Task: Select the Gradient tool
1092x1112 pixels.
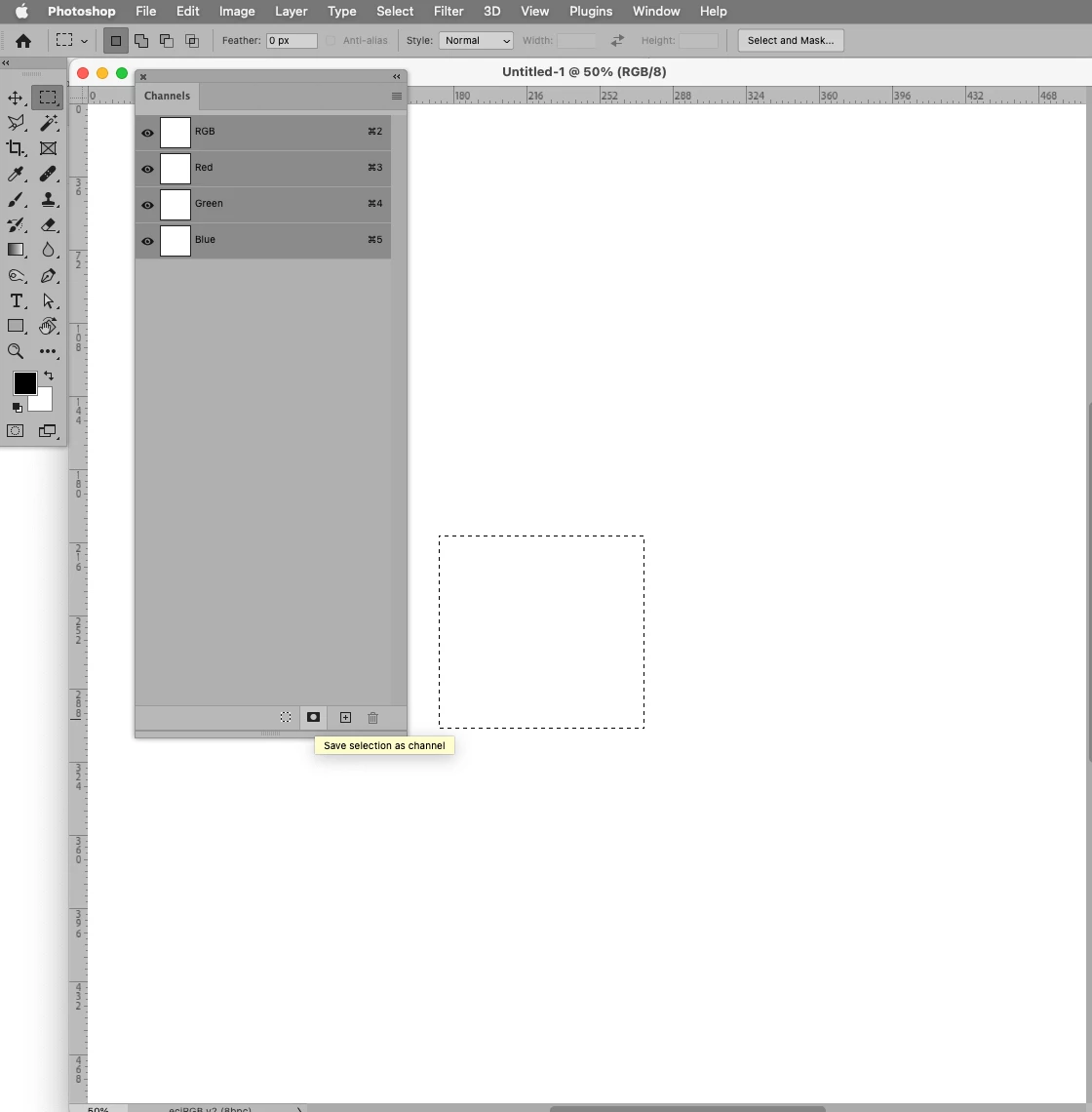Action: [16, 250]
